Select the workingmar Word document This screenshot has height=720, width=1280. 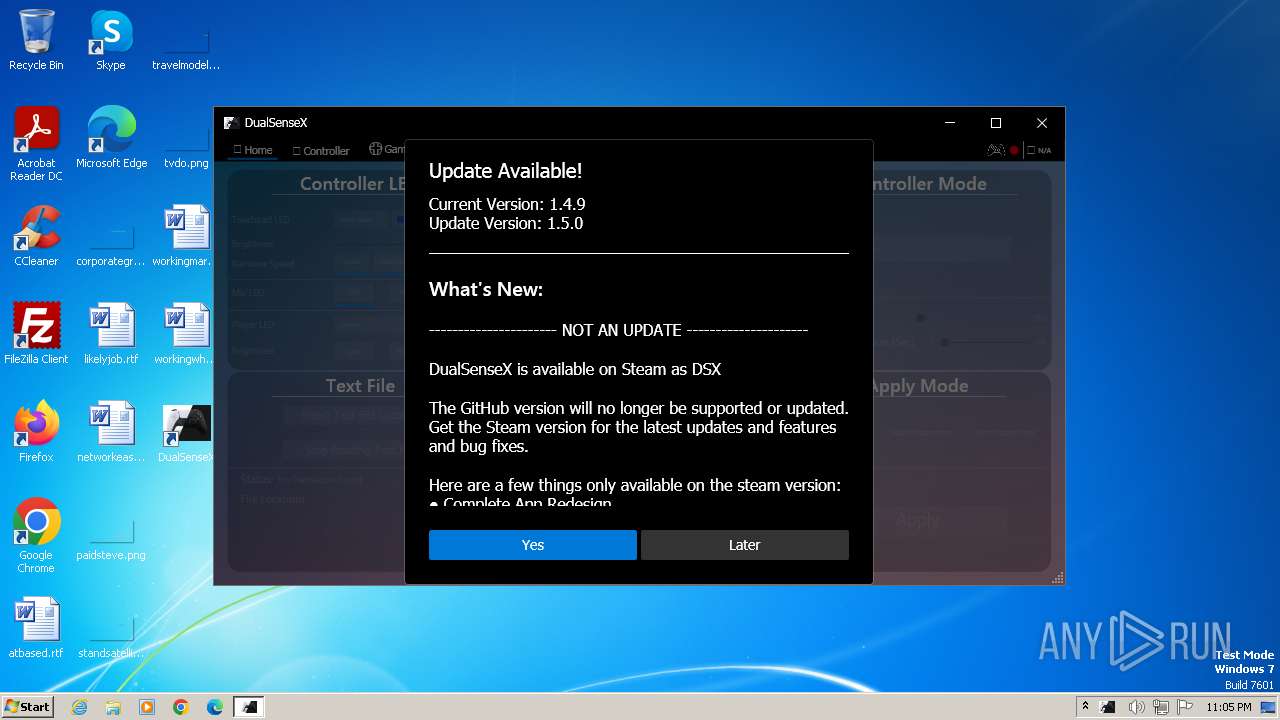click(x=186, y=236)
